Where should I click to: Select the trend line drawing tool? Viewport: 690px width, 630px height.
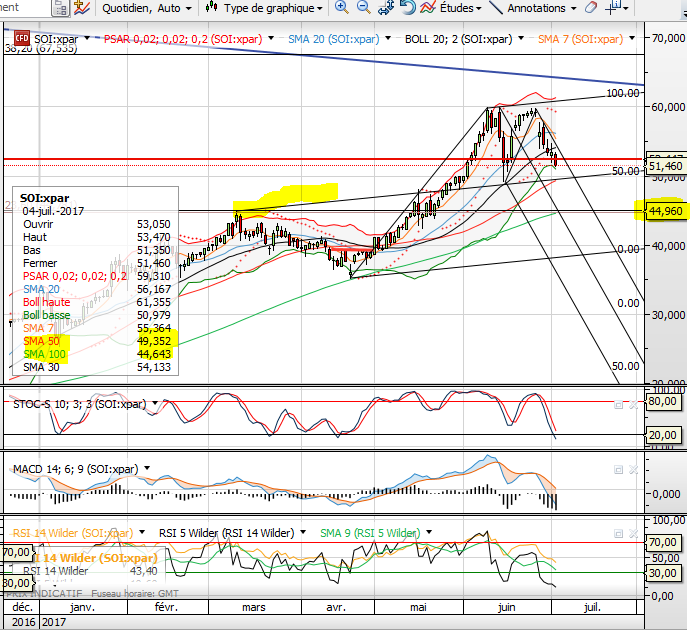496,8
